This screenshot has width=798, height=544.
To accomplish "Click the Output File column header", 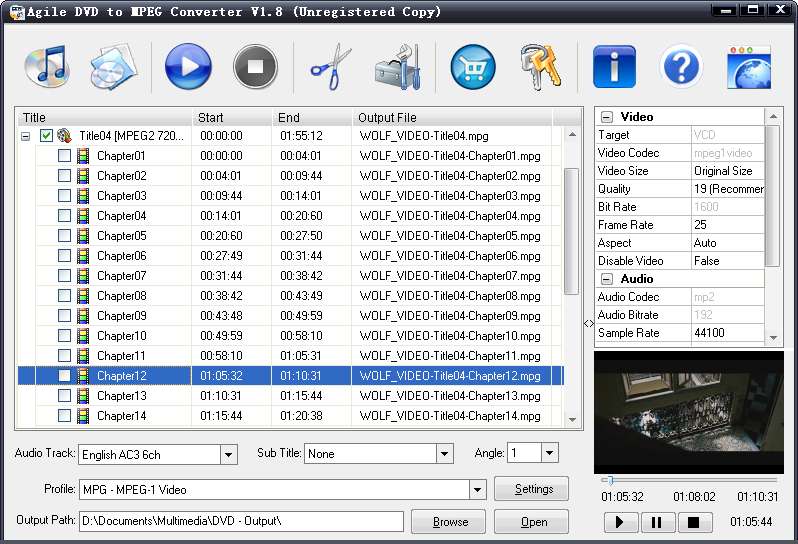I will click(x=452, y=118).
